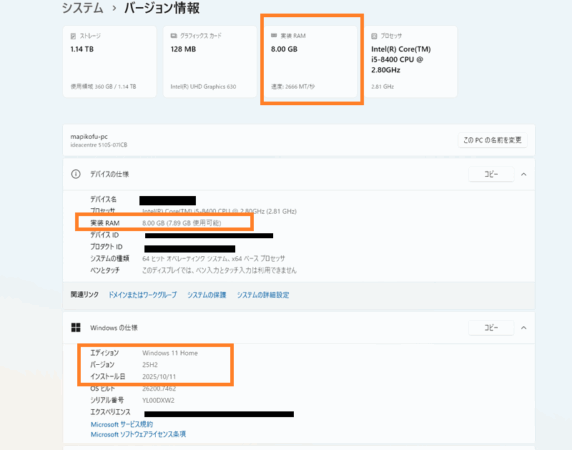Click the 26200.7462 OS build value
The height and width of the screenshot is (450, 572).
coord(159,389)
